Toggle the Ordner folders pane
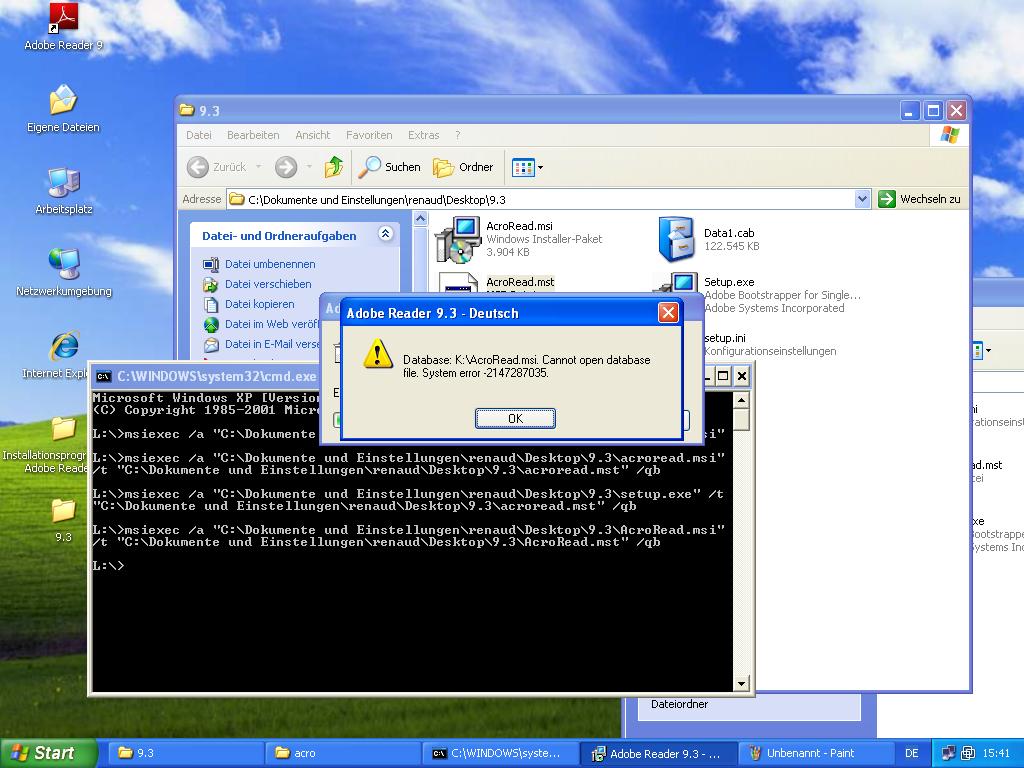Image resolution: width=1024 pixels, height=768 pixels. [x=463, y=167]
